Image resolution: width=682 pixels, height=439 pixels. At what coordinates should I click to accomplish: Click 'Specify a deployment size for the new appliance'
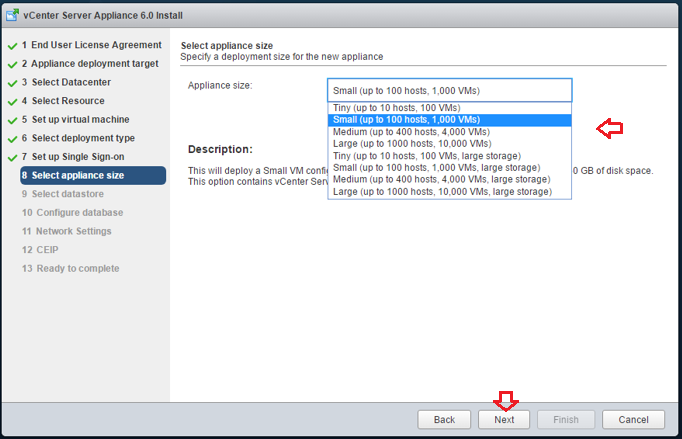click(x=282, y=57)
